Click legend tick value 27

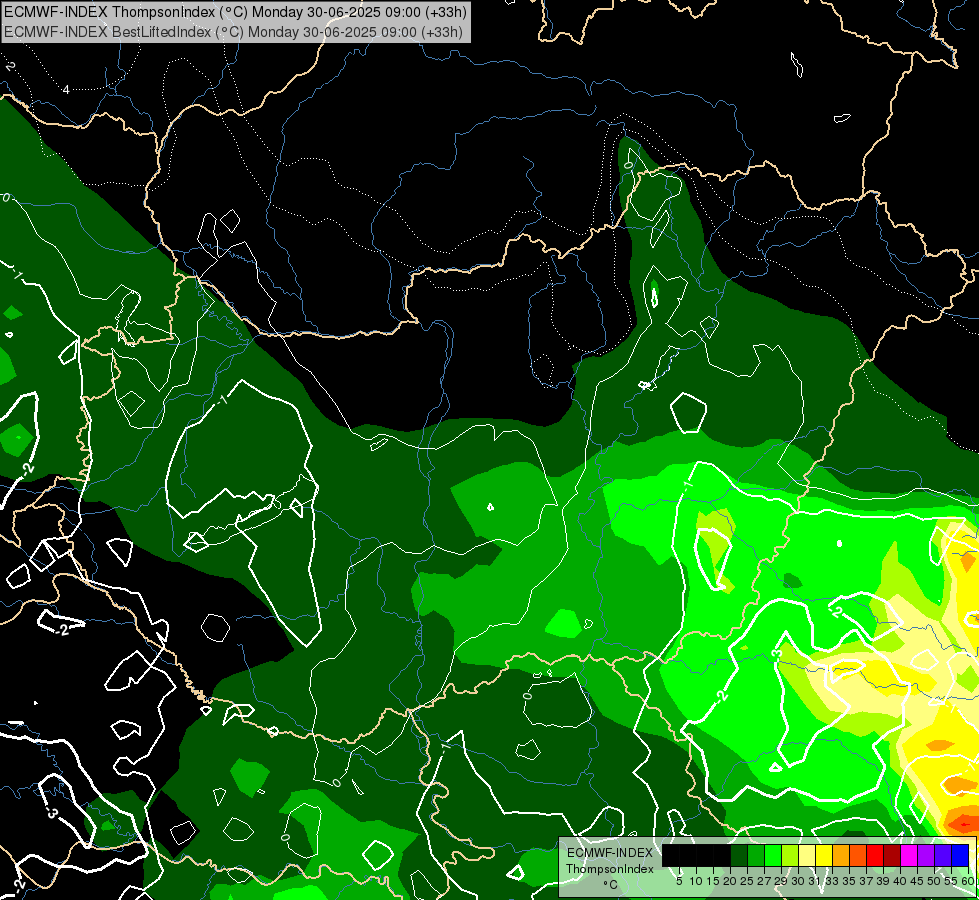point(764,881)
